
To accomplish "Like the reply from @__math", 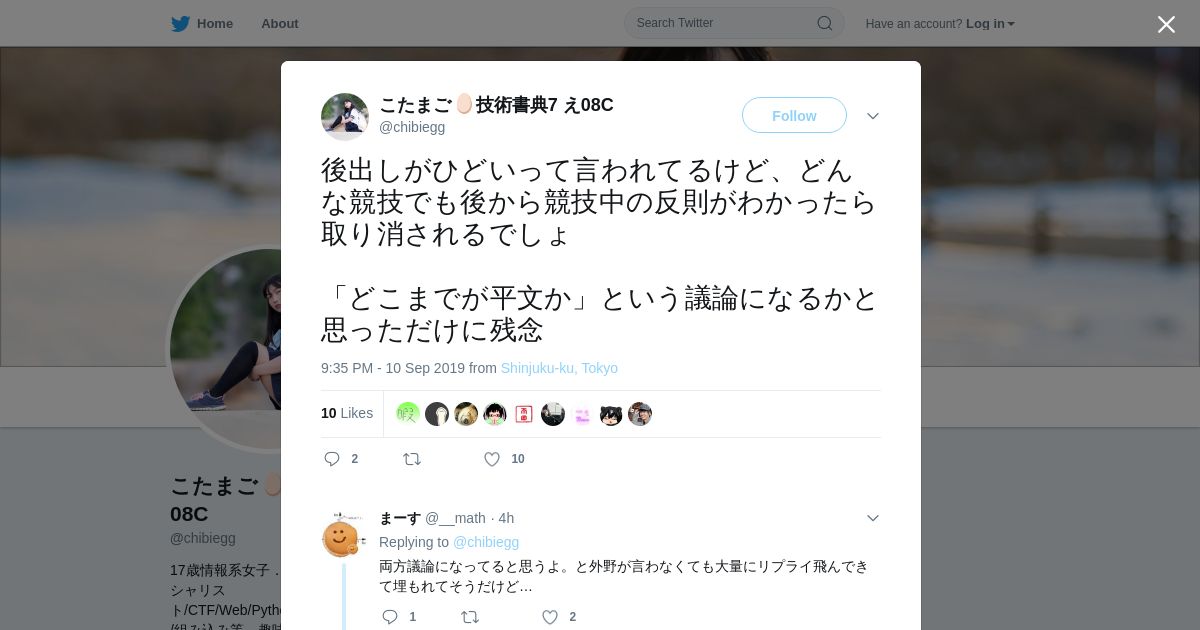I will [549, 617].
